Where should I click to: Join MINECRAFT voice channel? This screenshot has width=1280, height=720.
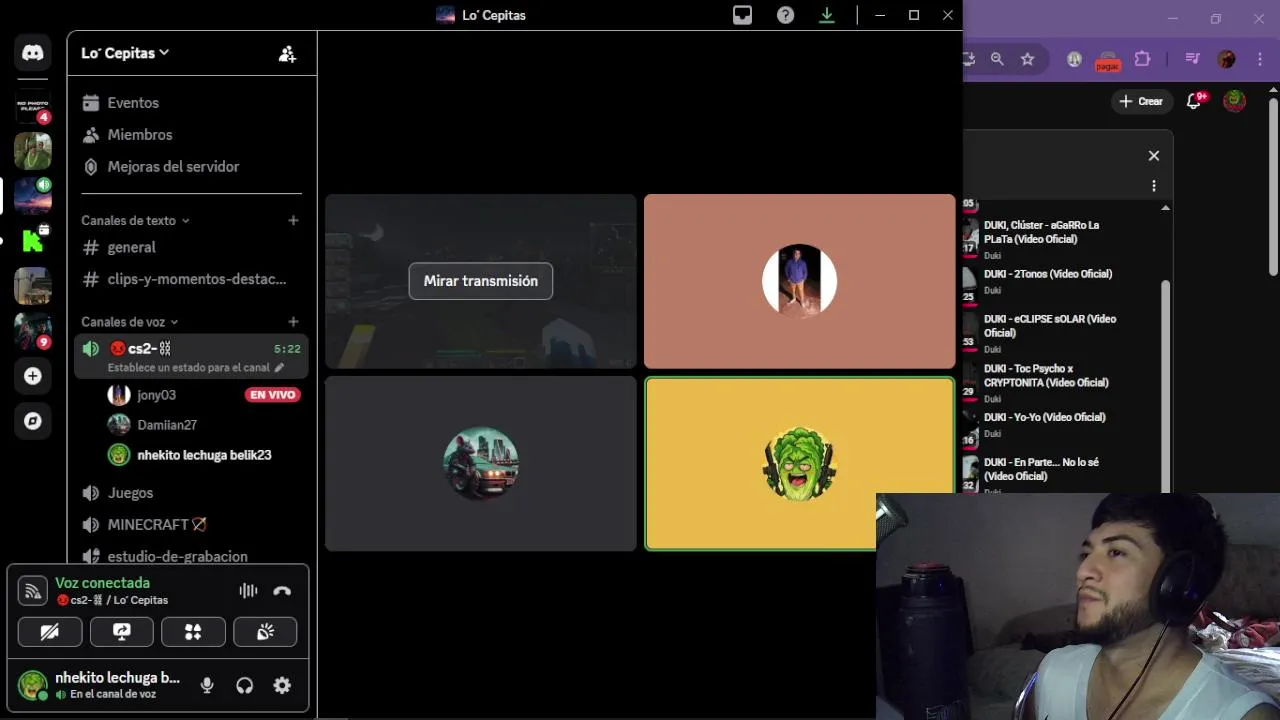(191, 525)
